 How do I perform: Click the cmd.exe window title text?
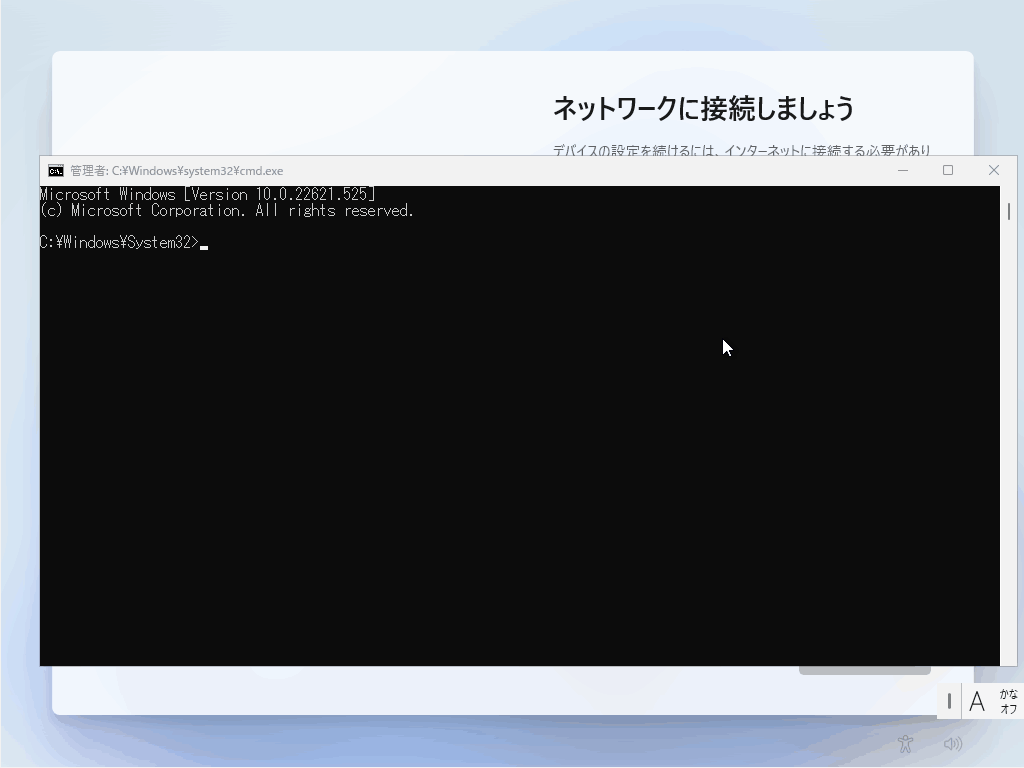[x=177, y=170]
